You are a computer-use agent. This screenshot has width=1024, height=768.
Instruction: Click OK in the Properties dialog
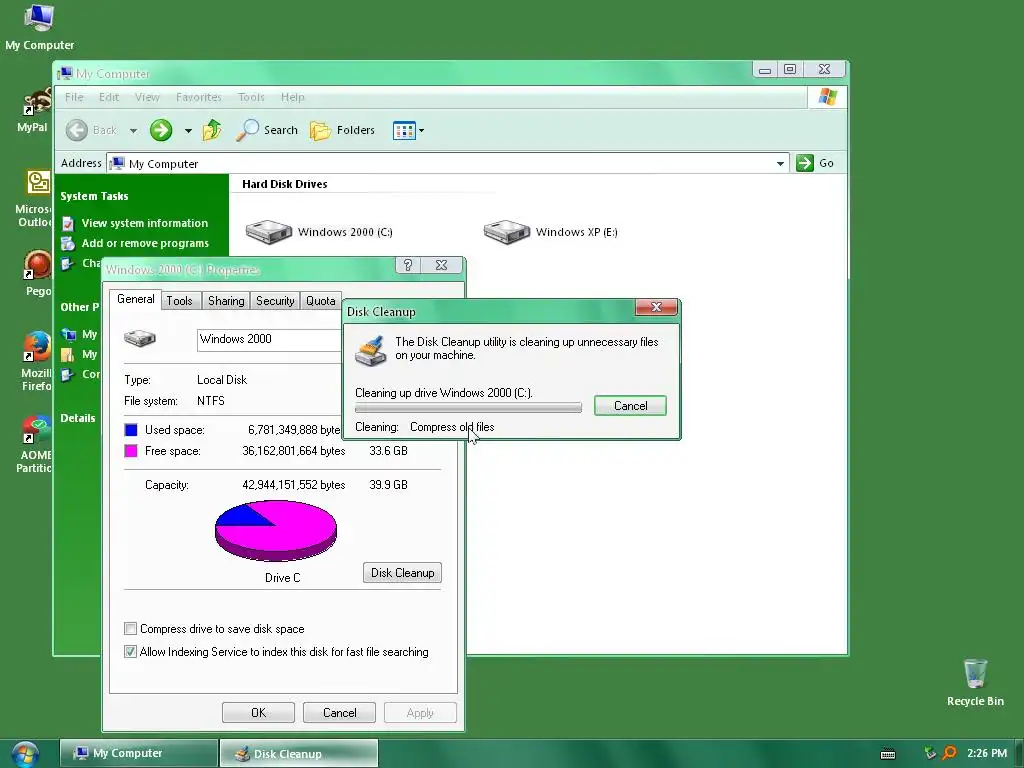[x=259, y=712]
